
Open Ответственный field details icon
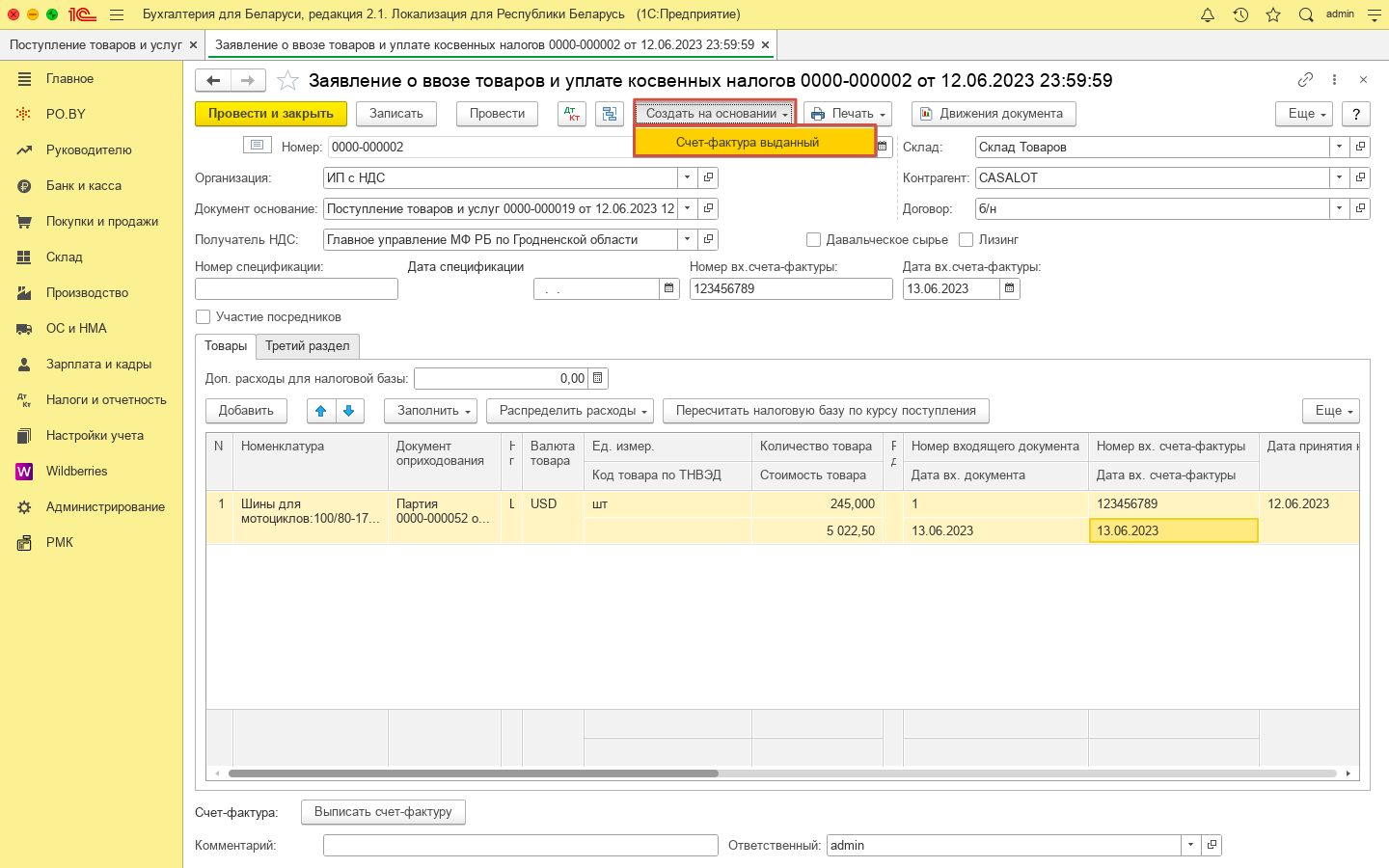point(1212,845)
